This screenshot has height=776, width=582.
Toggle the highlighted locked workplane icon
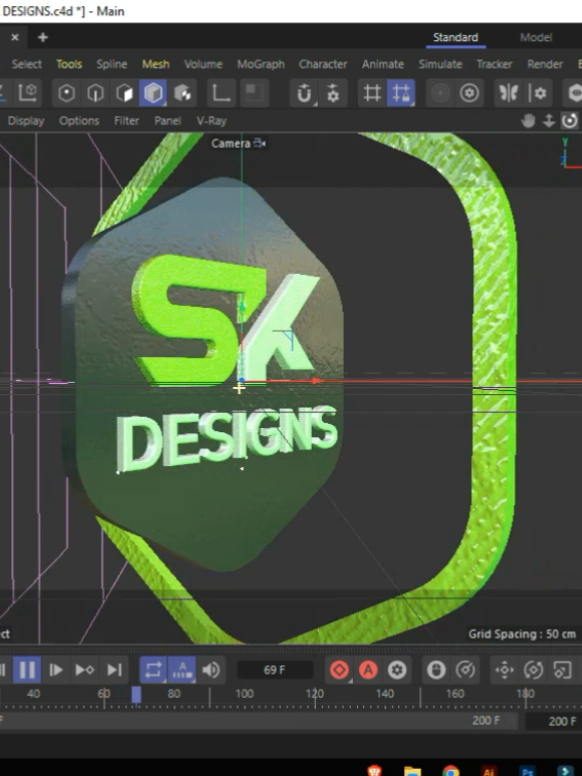click(x=401, y=93)
